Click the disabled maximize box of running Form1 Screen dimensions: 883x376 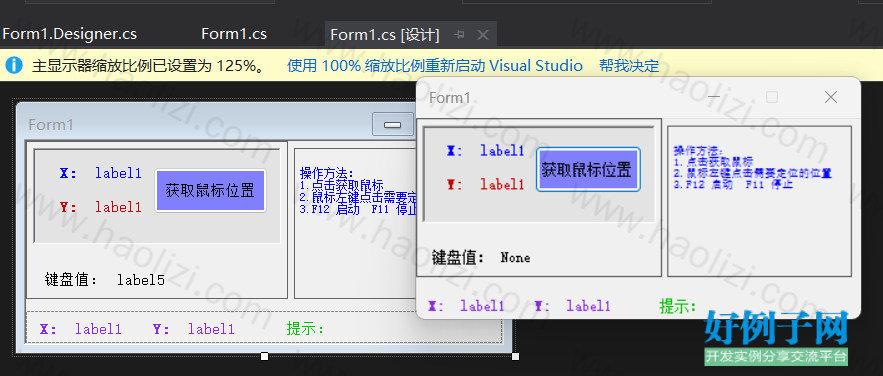[x=772, y=97]
